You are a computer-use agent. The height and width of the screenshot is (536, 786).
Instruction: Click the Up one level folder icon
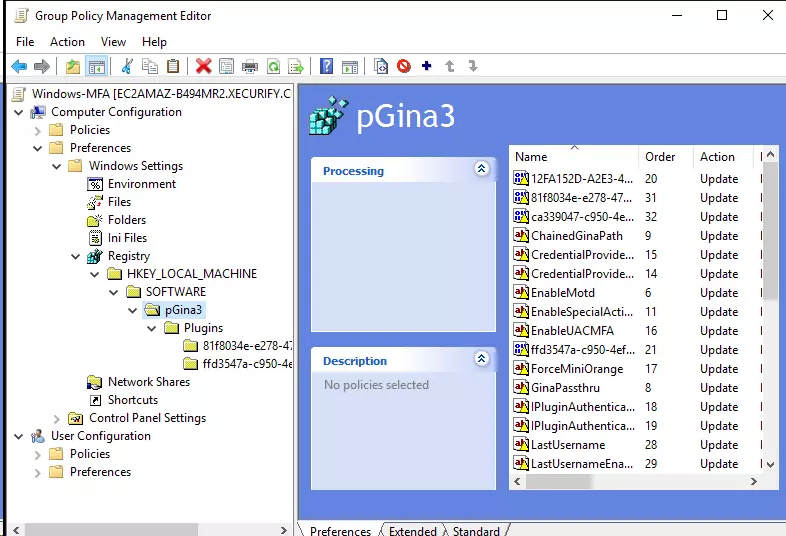pos(73,66)
